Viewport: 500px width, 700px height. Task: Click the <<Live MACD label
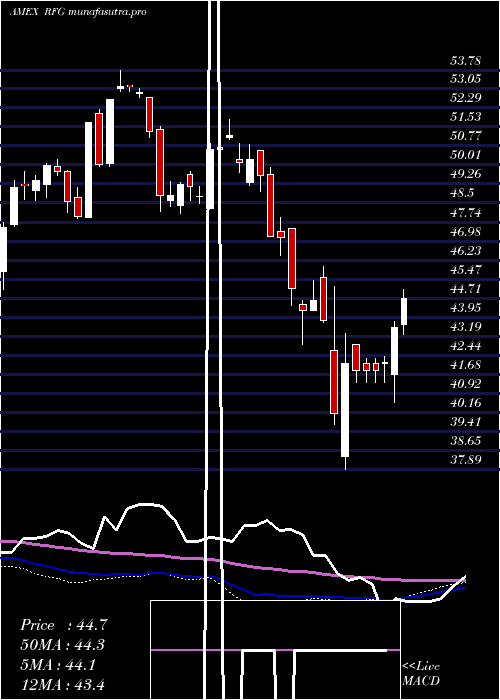pos(421,674)
